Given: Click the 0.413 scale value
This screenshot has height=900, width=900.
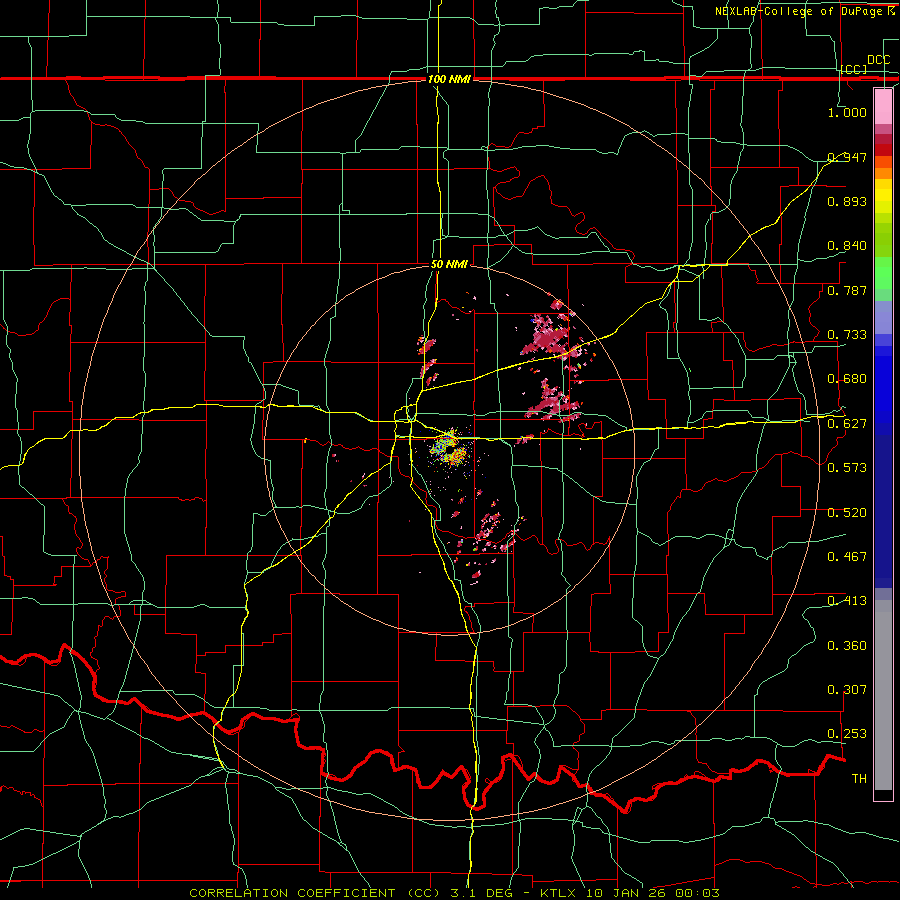Looking at the screenshot, I should pyautogui.click(x=847, y=601).
